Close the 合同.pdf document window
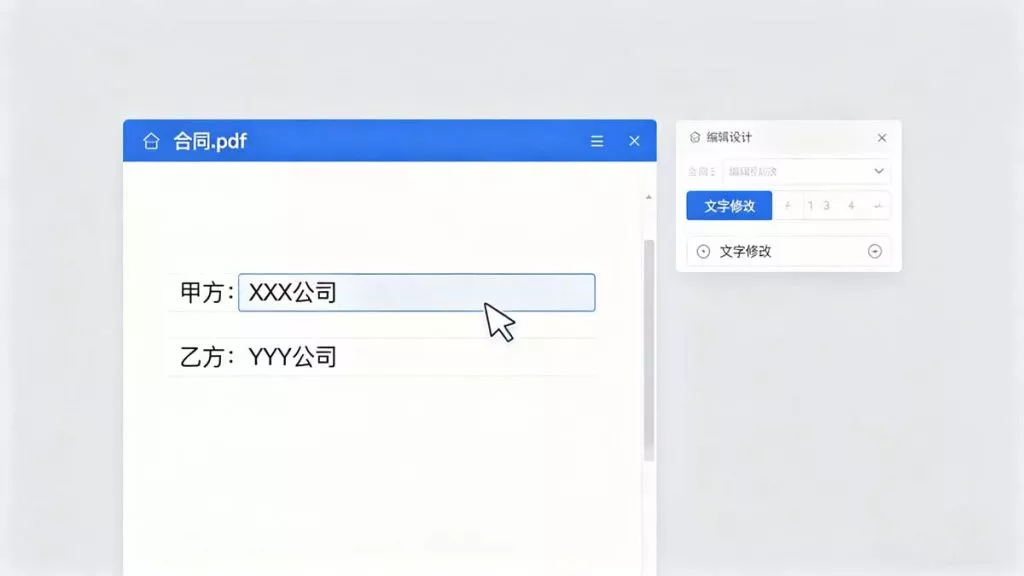 634,141
